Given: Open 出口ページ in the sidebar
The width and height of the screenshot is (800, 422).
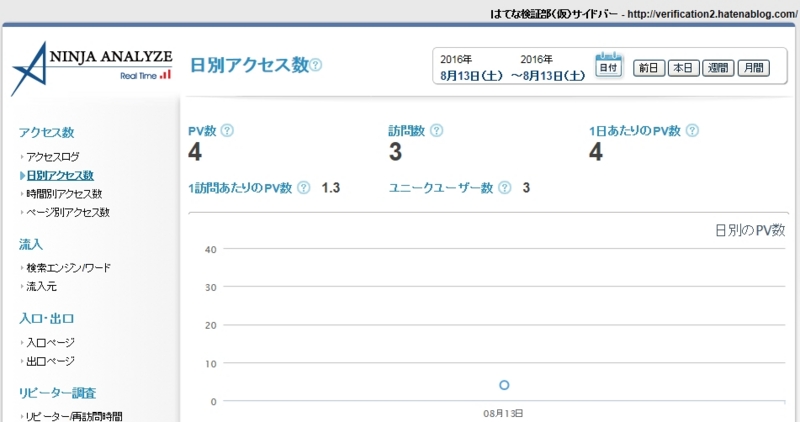Looking at the screenshot, I should 50,361.
